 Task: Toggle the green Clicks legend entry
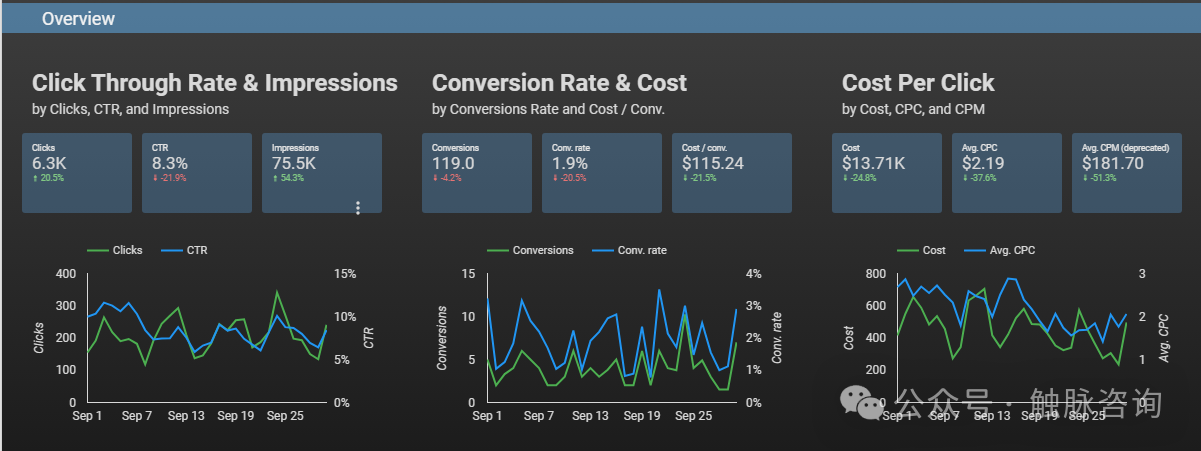pyautogui.click(x=115, y=250)
